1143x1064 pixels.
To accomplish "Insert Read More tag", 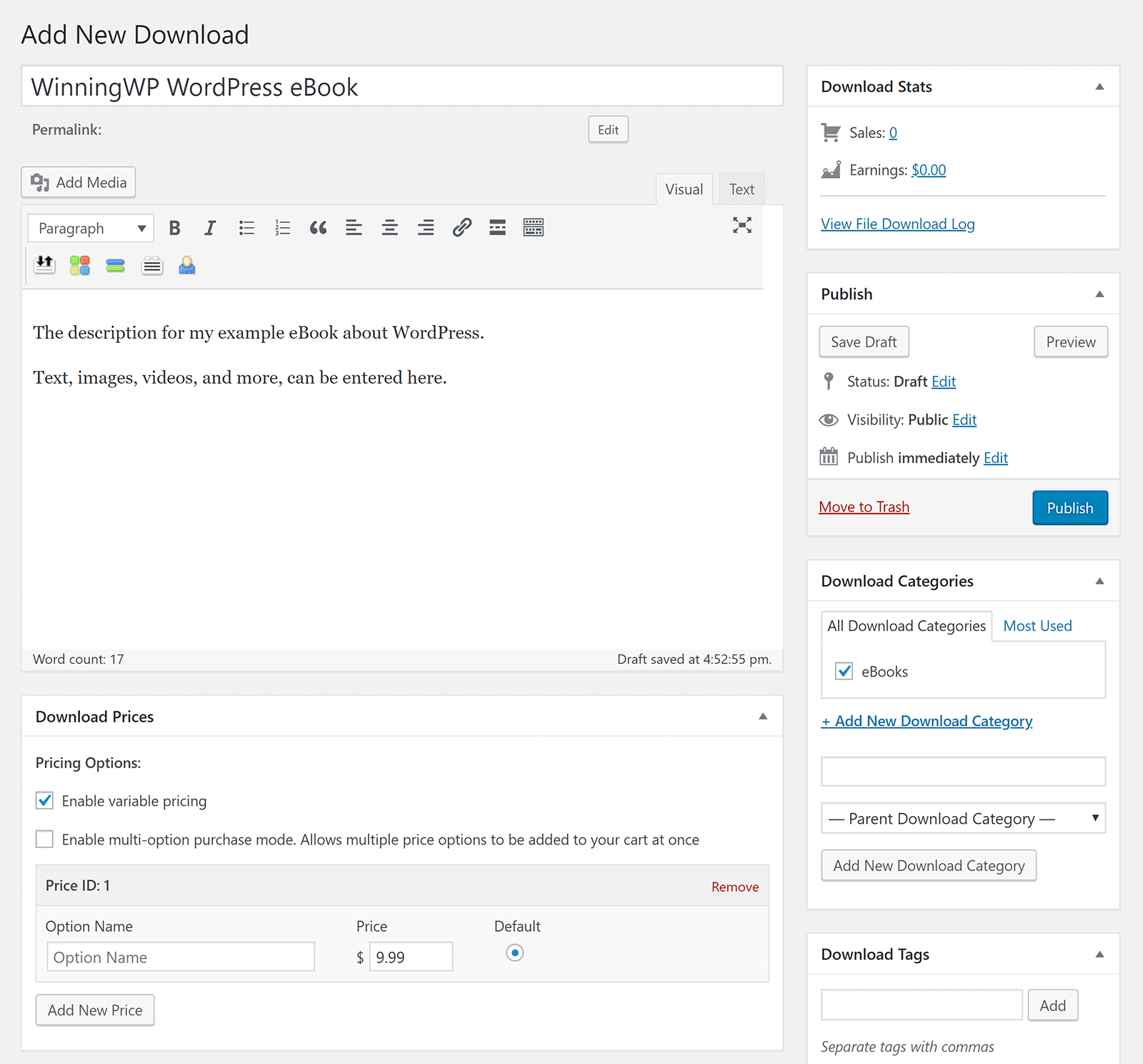I will pos(498,228).
